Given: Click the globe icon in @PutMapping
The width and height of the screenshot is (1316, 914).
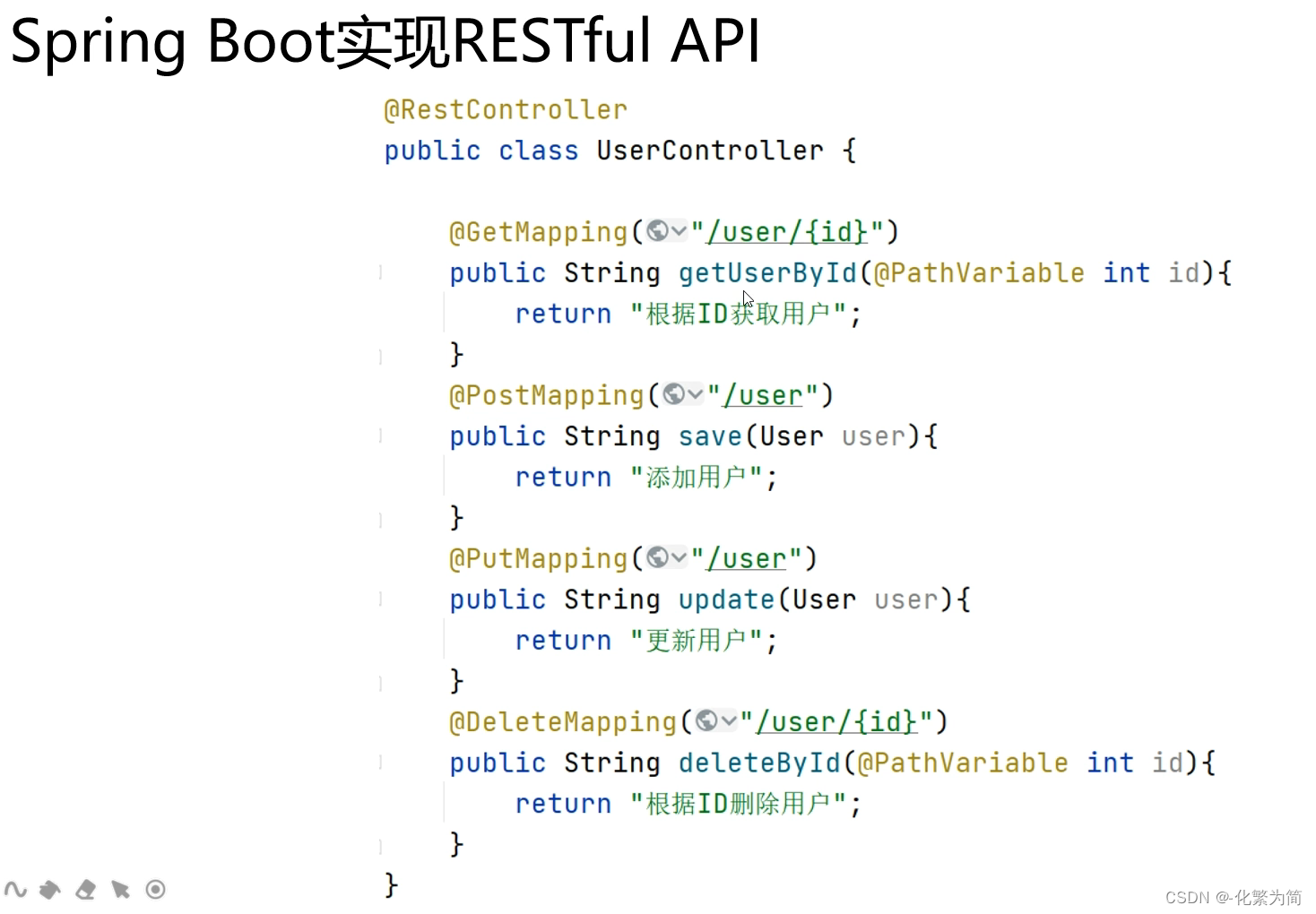Looking at the screenshot, I should coord(658,557).
